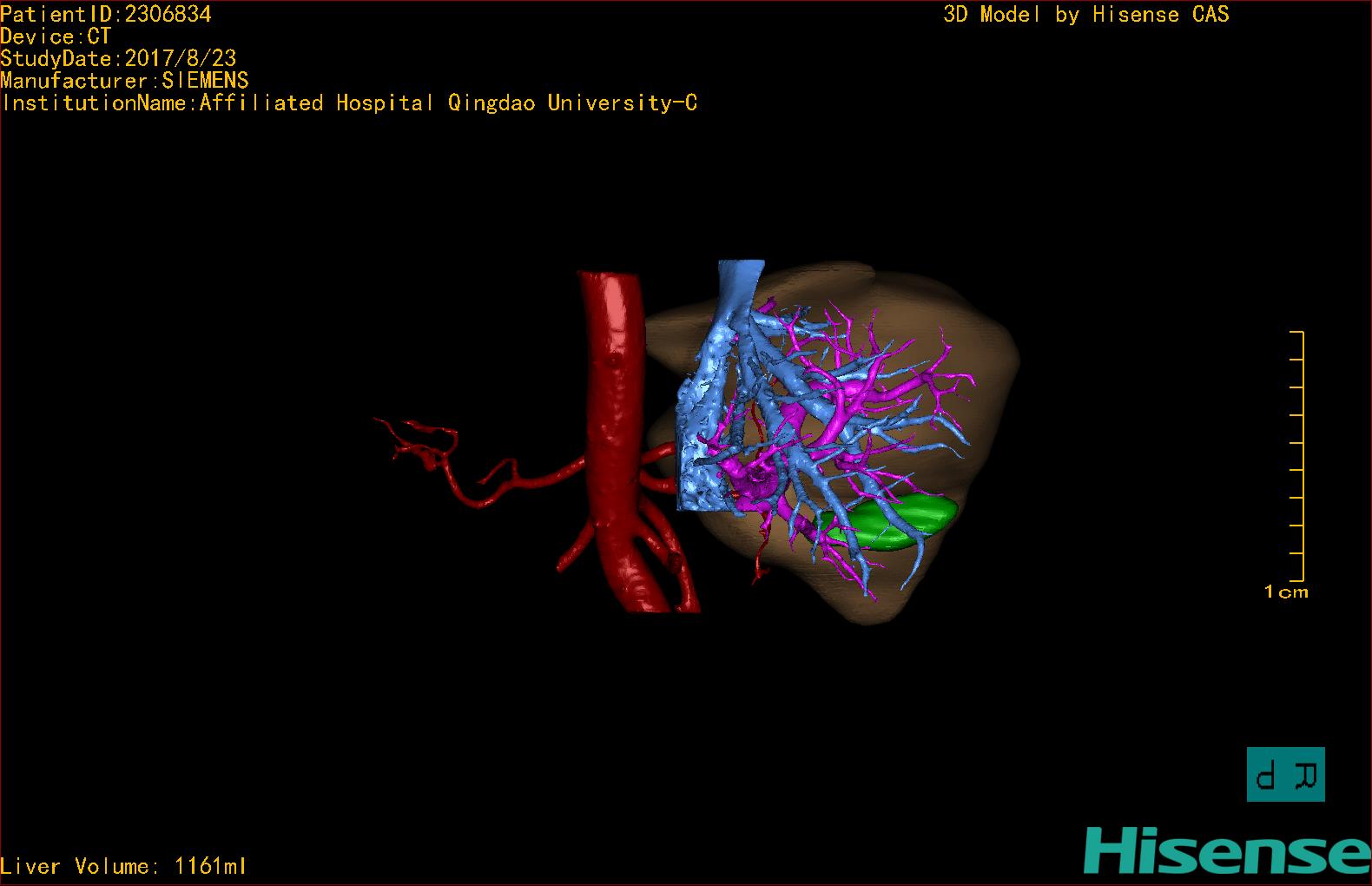Click the orientation cube showing R and P
Image resolution: width=1372 pixels, height=886 pixels.
pos(1286,774)
